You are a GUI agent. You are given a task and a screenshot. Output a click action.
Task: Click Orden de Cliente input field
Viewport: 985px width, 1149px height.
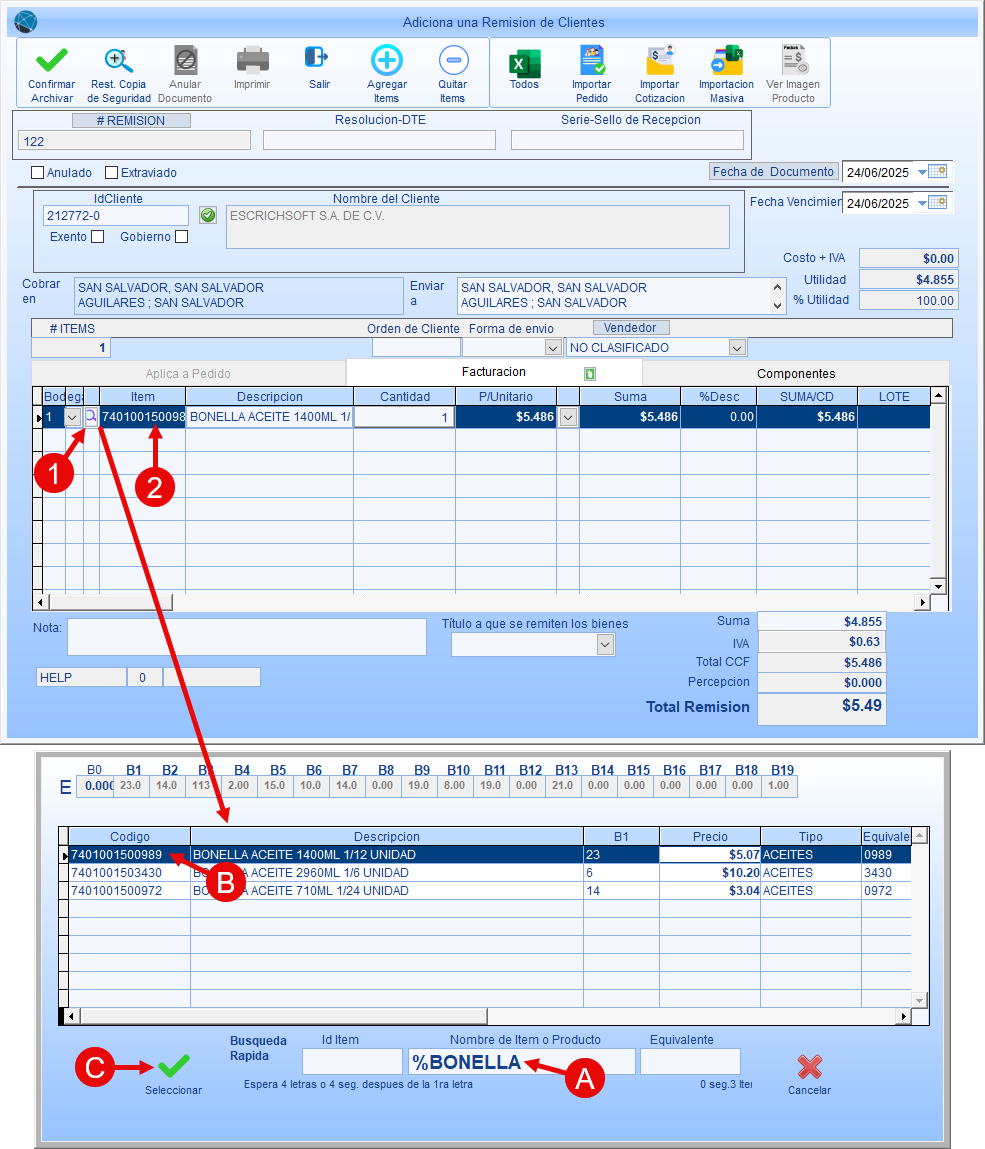coord(416,347)
